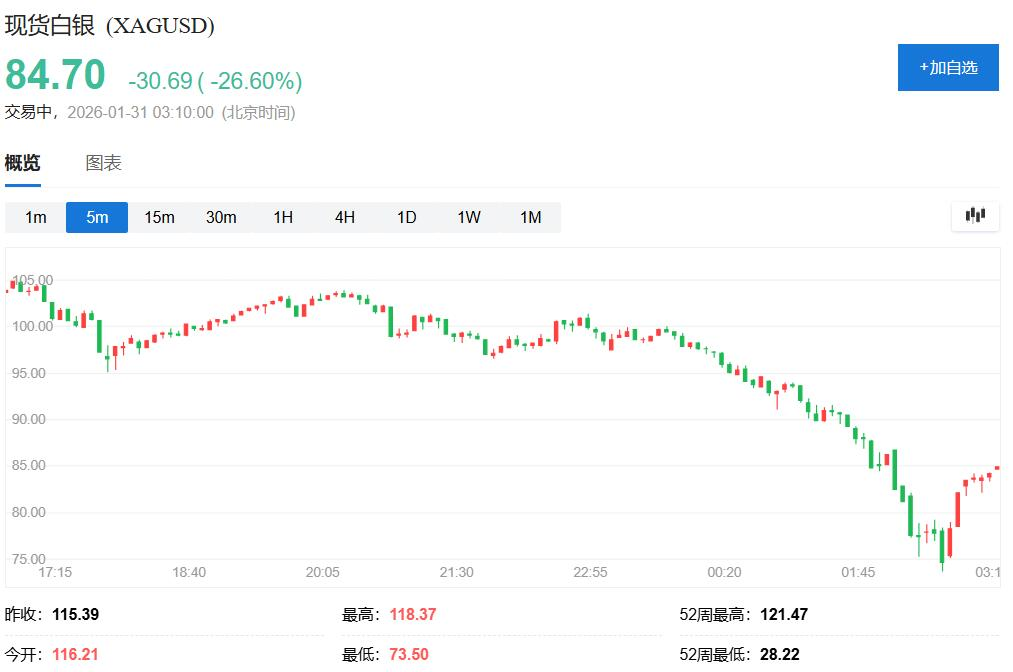Click the +加自选 watchlist button

948,67
